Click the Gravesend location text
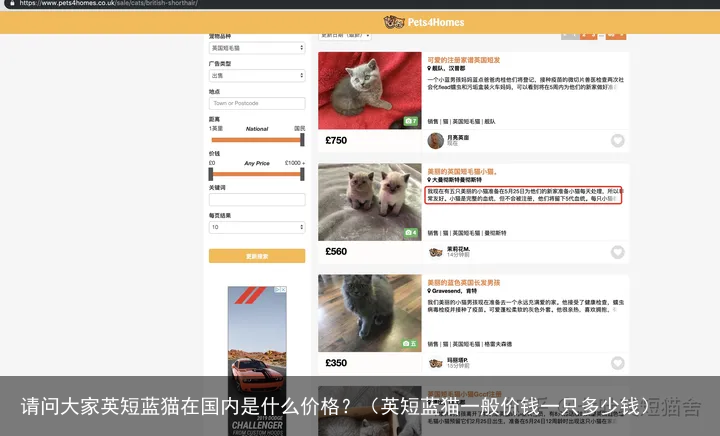The height and width of the screenshot is (436, 720). coord(455,291)
